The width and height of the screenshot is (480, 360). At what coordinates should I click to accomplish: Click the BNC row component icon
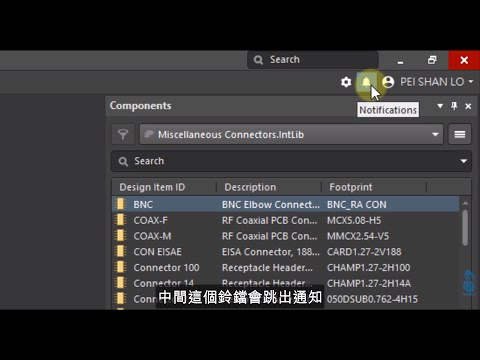pyautogui.click(x=120, y=204)
